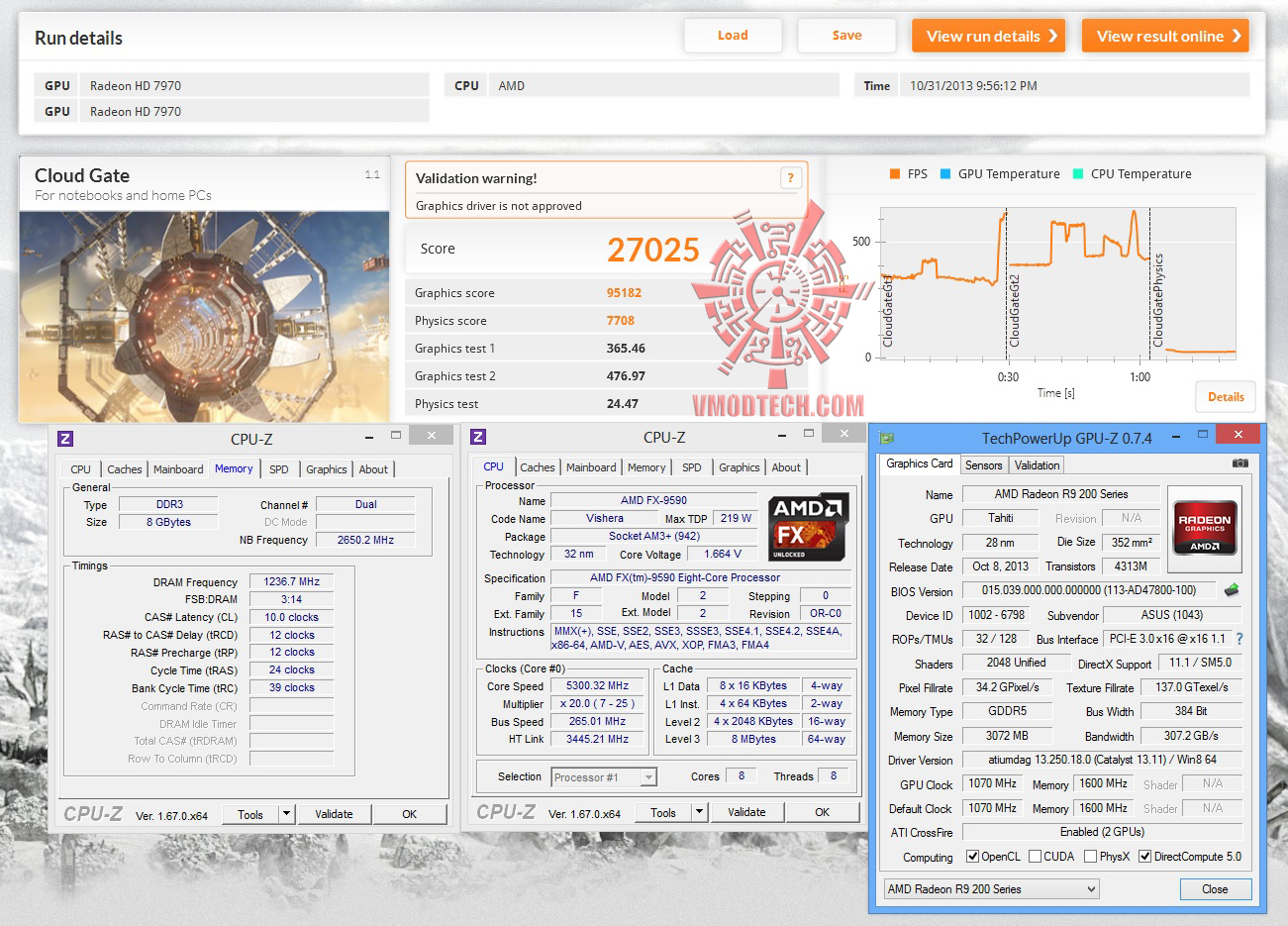Click the Tools button in the CPU-Z FX-9590 processor window
The width and height of the screenshot is (1288, 926).
[x=663, y=812]
